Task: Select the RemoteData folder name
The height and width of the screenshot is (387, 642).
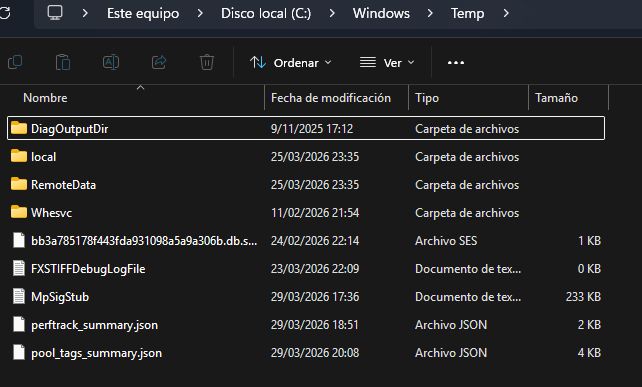Action: tap(63, 185)
